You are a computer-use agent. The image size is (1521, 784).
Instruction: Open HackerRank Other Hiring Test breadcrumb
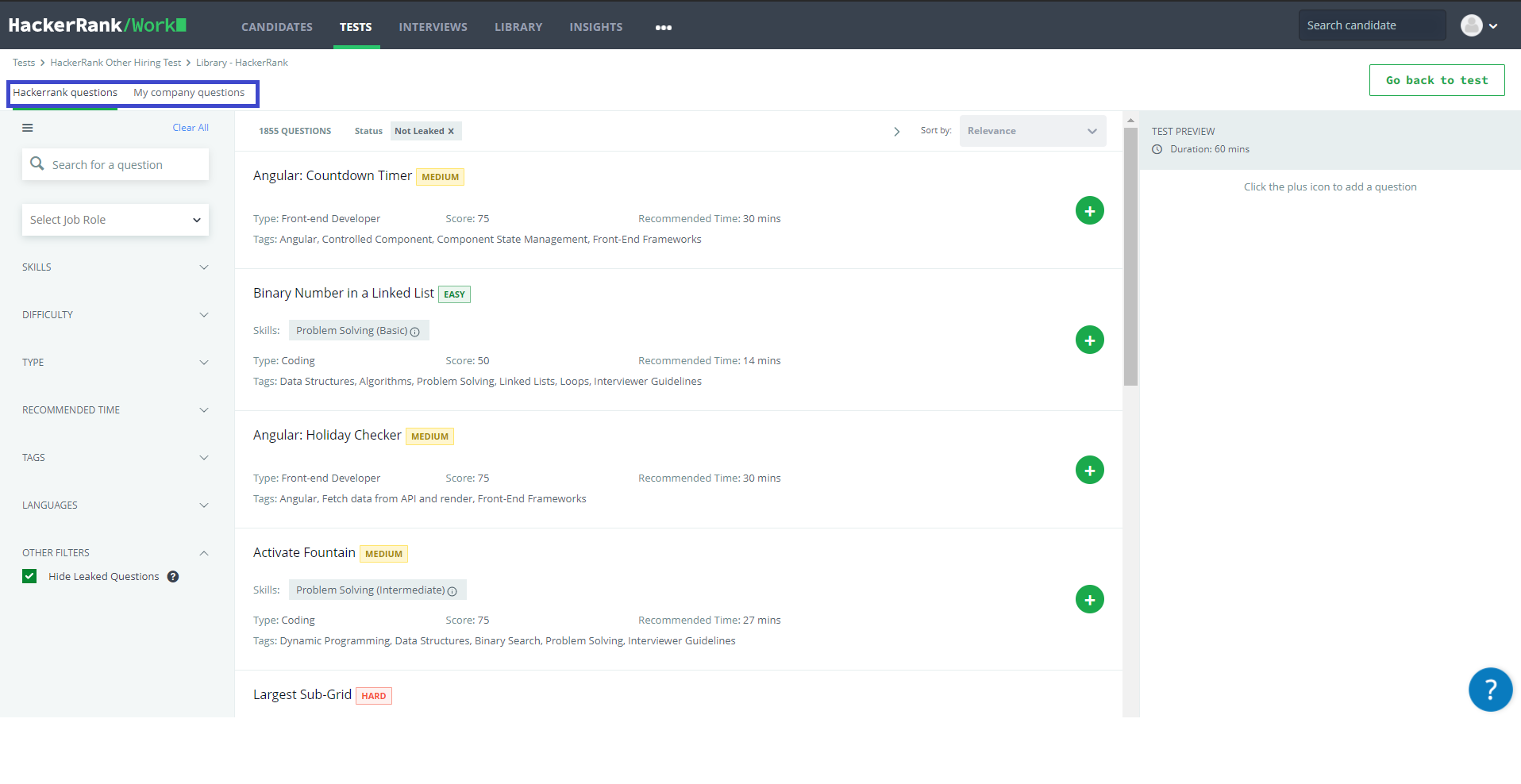(116, 63)
